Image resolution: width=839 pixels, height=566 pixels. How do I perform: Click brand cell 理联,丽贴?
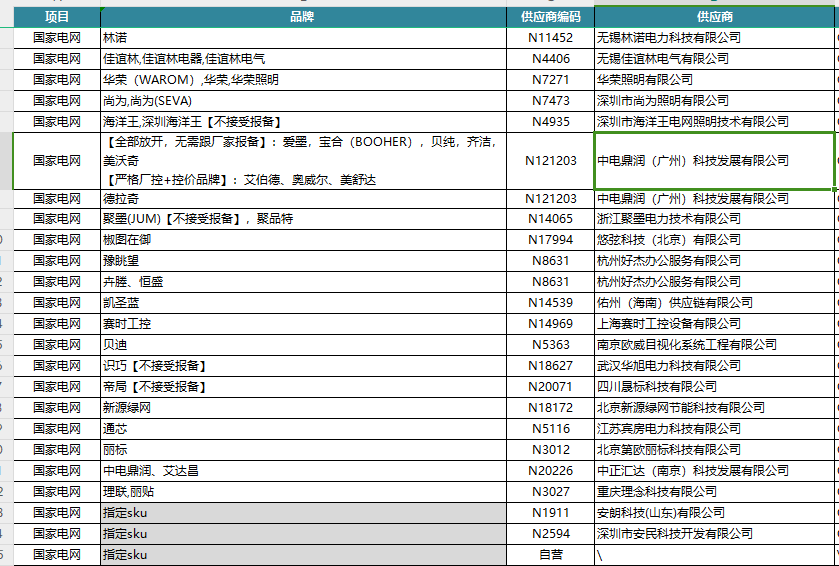pos(303,491)
